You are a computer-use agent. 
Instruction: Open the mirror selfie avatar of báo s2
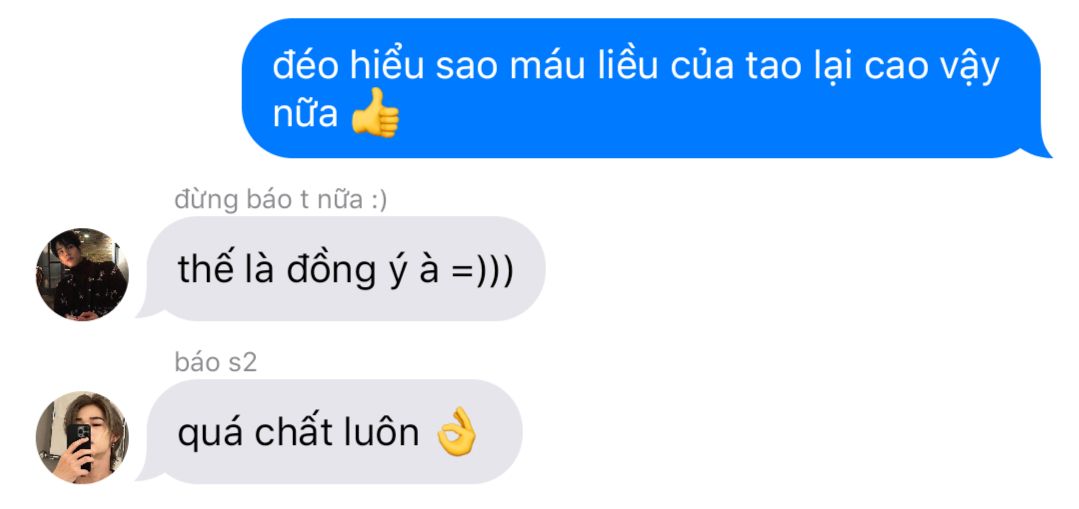pyautogui.click(x=82, y=437)
